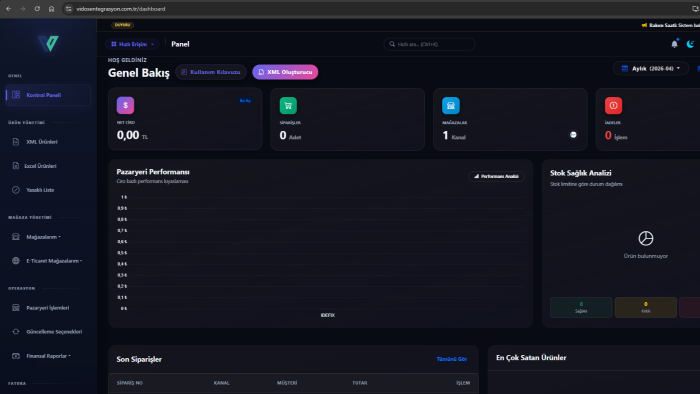Image resolution: width=700 pixels, height=394 pixels.
Task: Click the Tümünü Gör link
Action: point(452,359)
